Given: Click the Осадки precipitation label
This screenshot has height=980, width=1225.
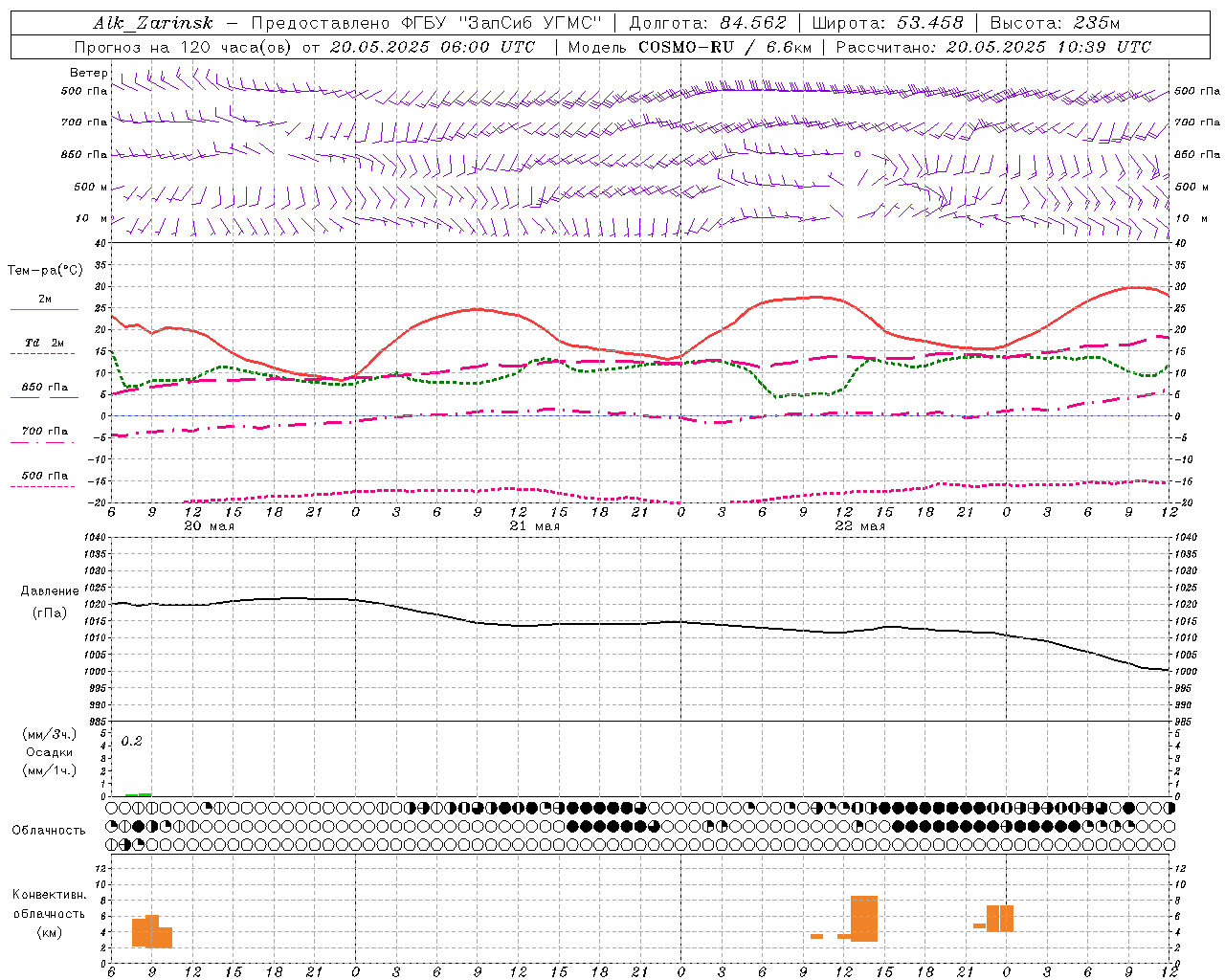Looking at the screenshot, I should pyautogui.click(x=49, y=752).
